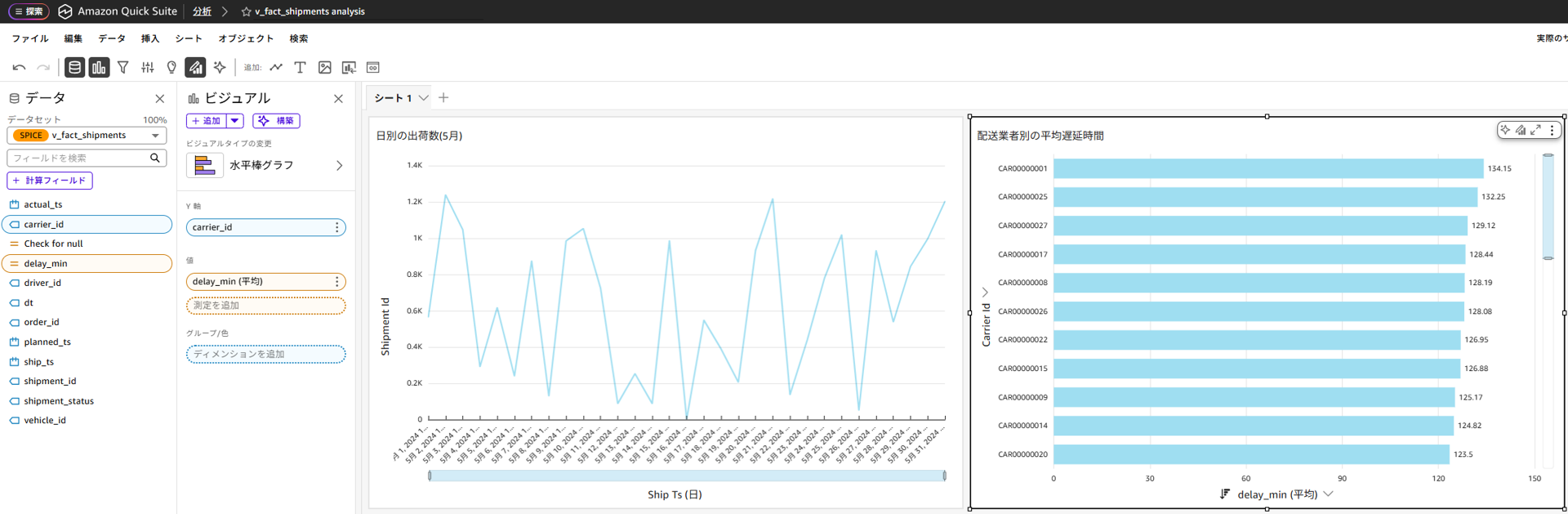Add a text box with the T icon
Viewport: 1568px width, 514px height.
coord(300,68)
